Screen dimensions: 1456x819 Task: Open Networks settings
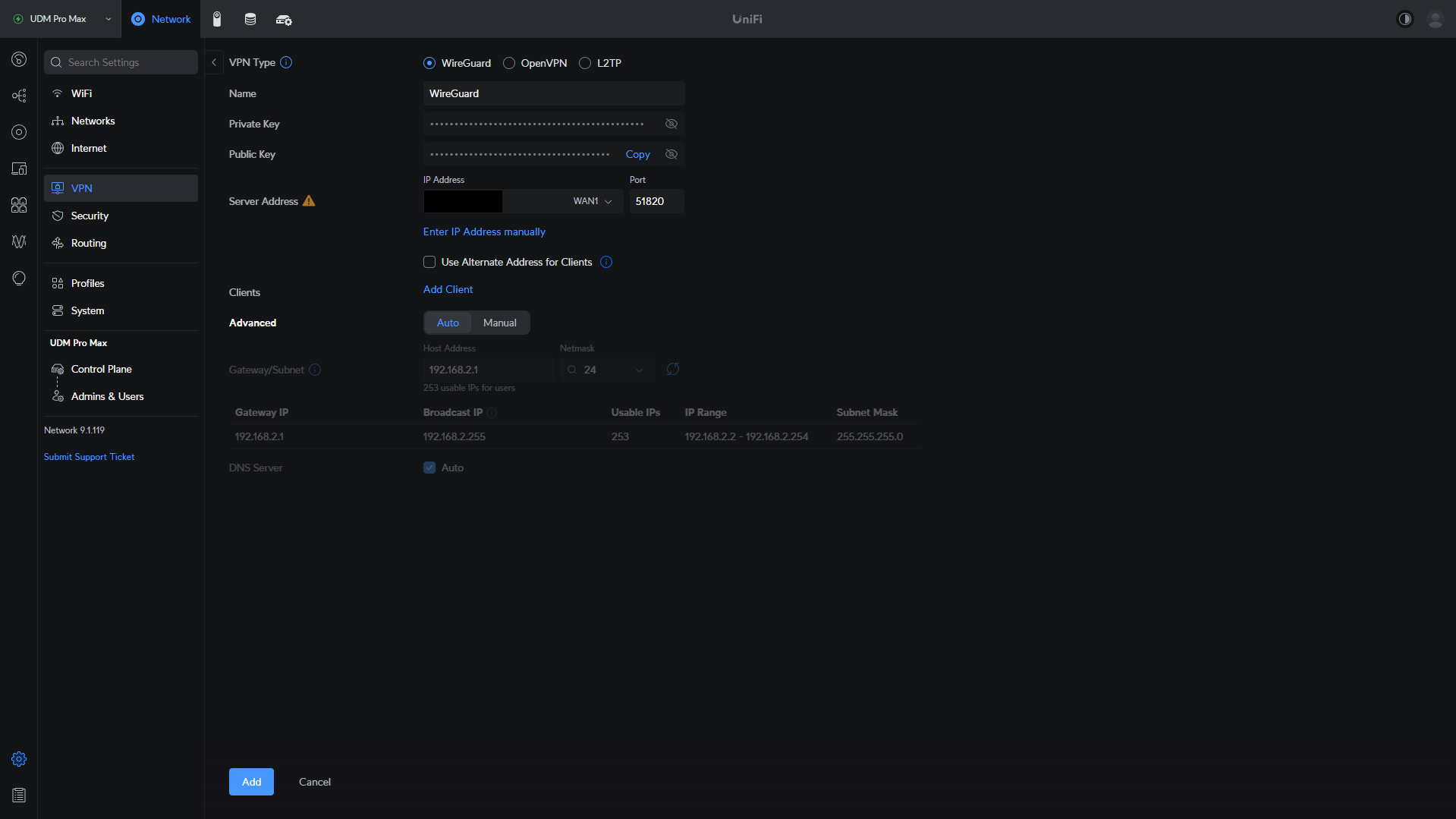[x=121, y=121]
